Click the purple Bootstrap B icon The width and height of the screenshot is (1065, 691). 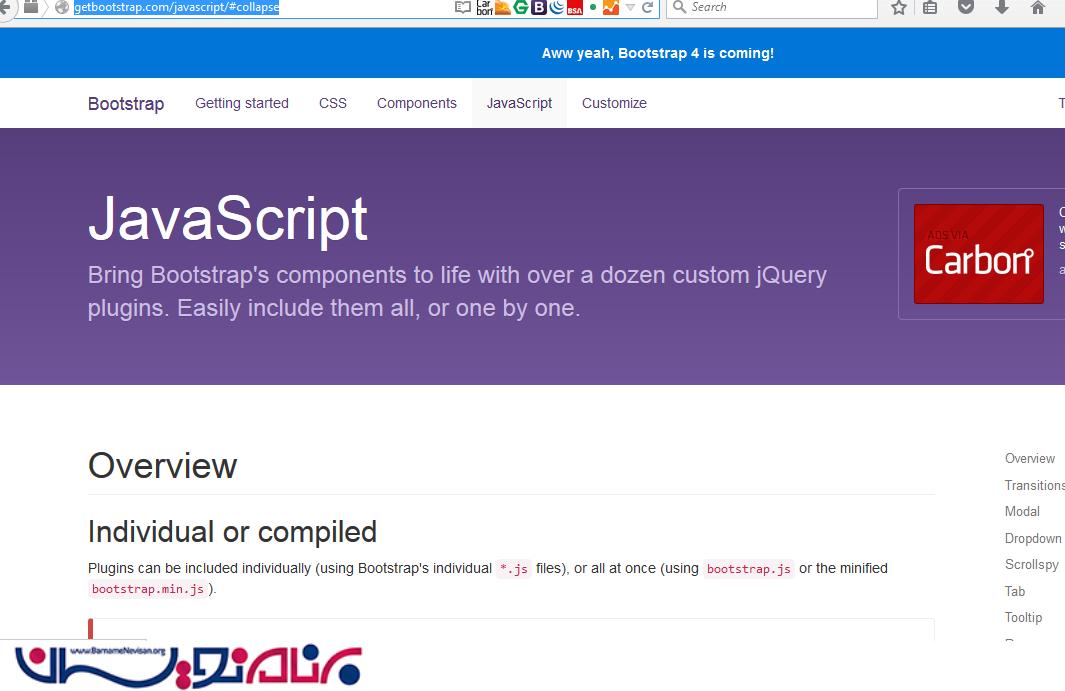tap(539, 8)
